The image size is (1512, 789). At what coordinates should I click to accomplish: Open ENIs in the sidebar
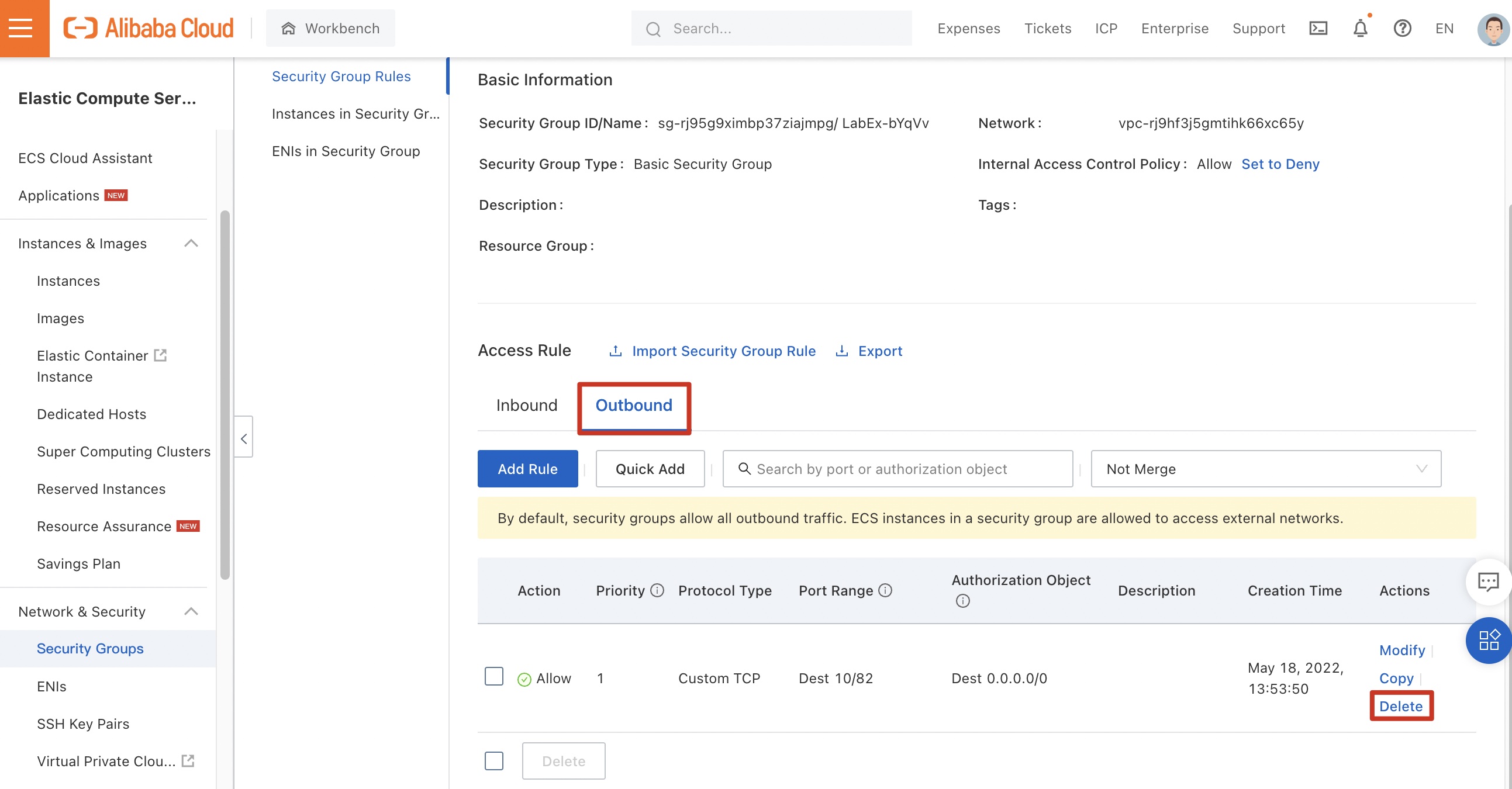point(51,686)
